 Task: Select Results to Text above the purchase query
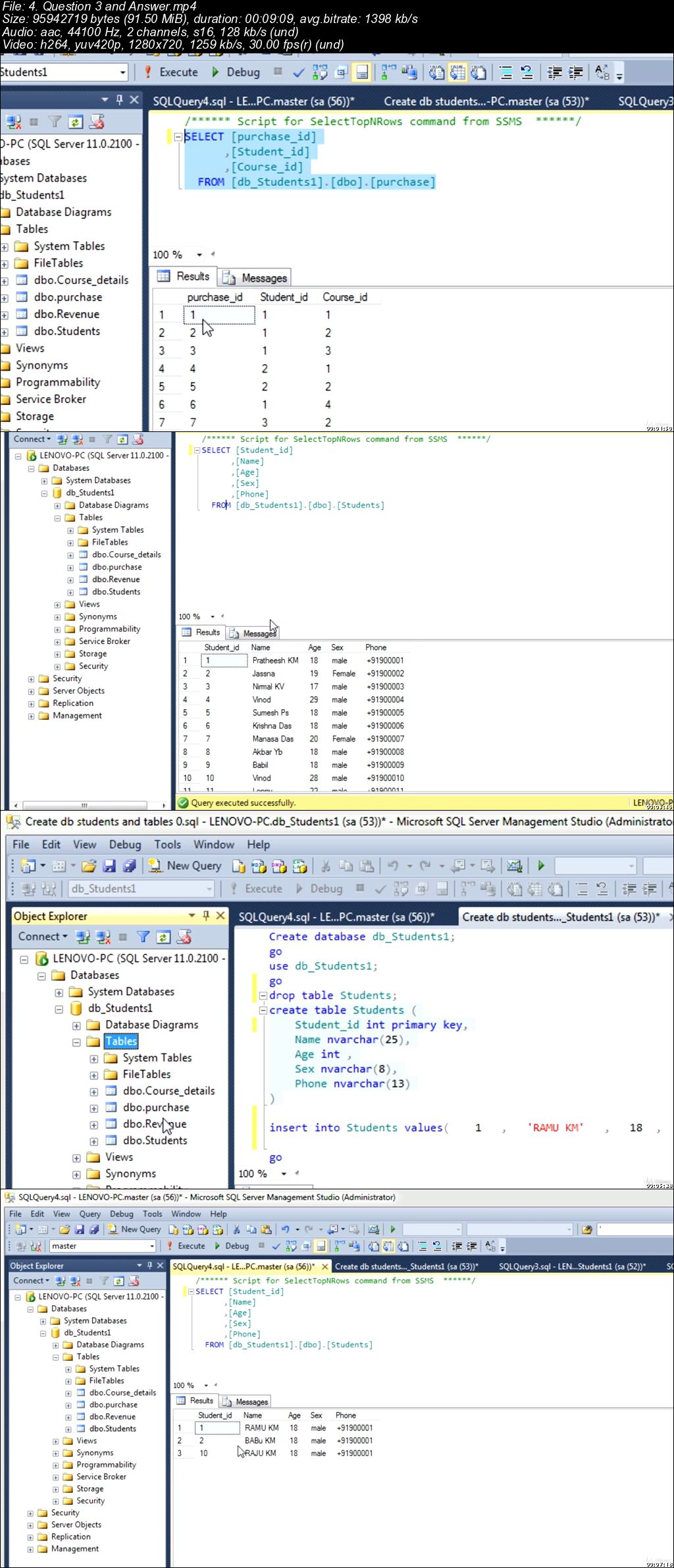(436, 72)
